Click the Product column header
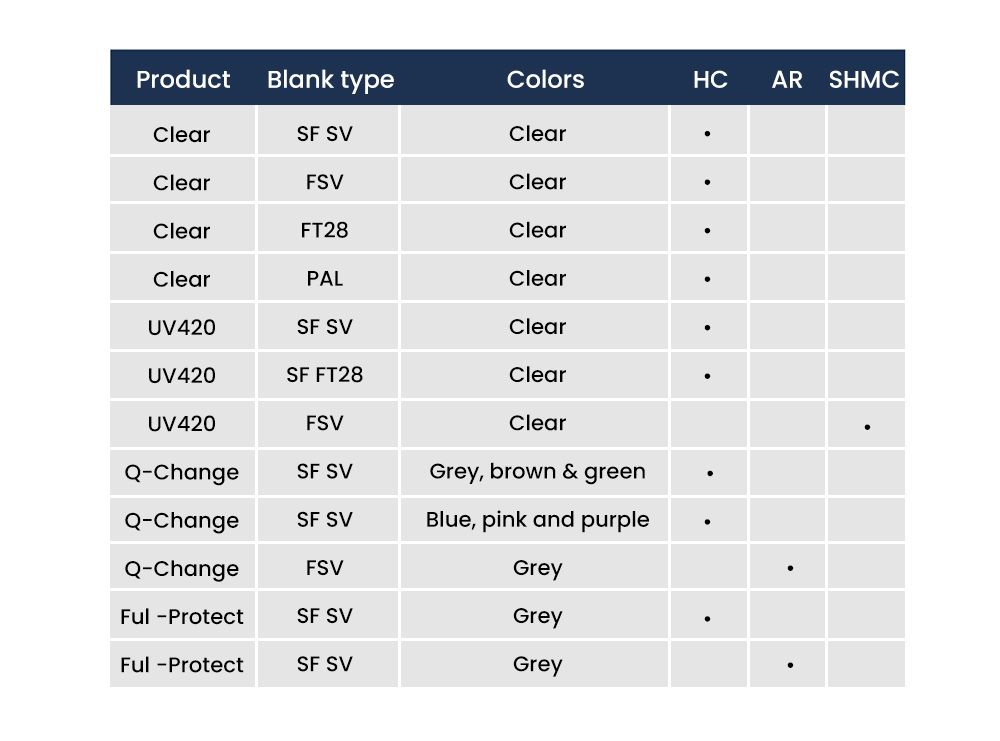The image size is (1000, 741). click(x=183, y=80)
